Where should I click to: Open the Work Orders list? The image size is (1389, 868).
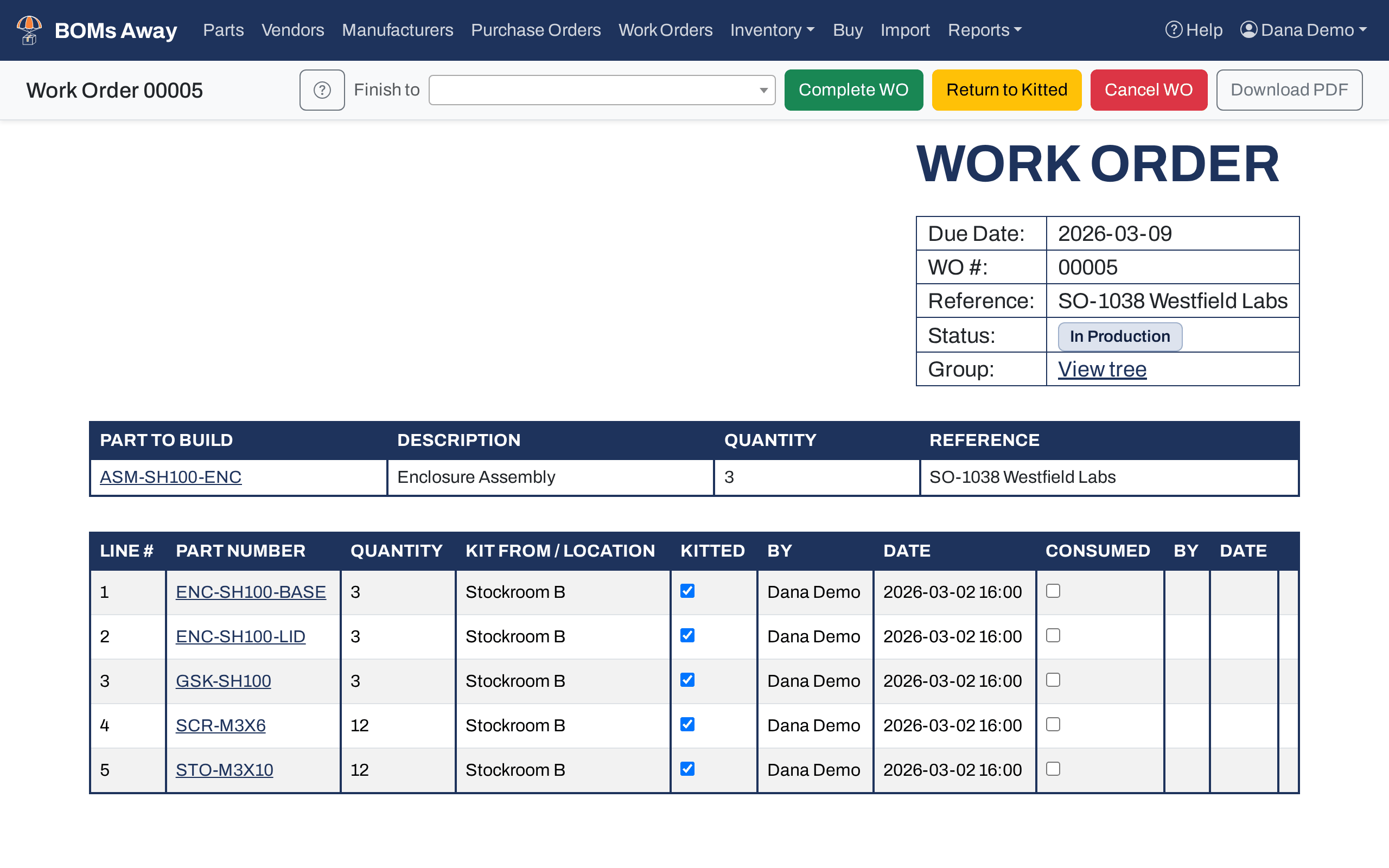coord(665,30)
